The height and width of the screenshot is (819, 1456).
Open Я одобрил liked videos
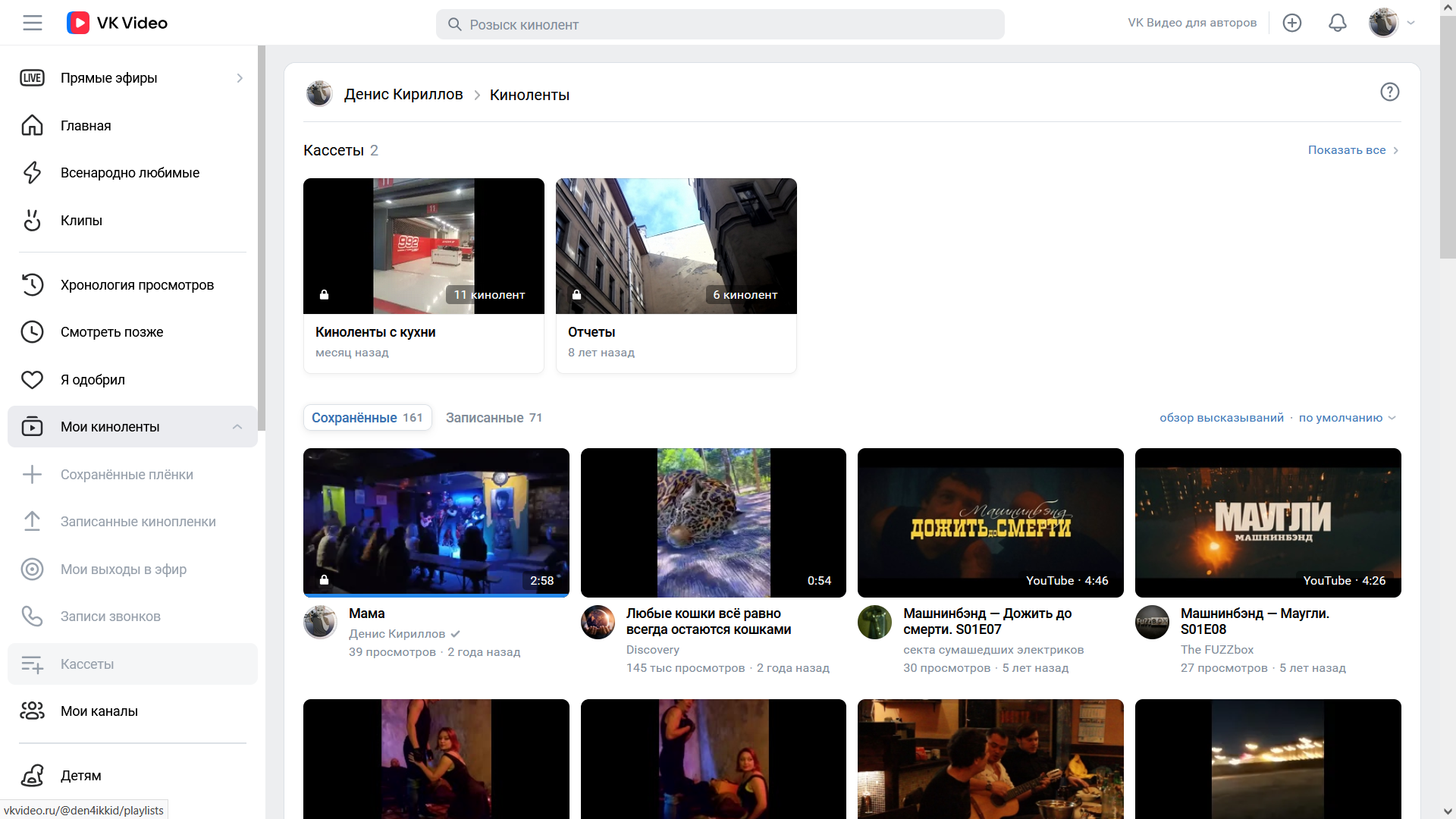[93, 380]
